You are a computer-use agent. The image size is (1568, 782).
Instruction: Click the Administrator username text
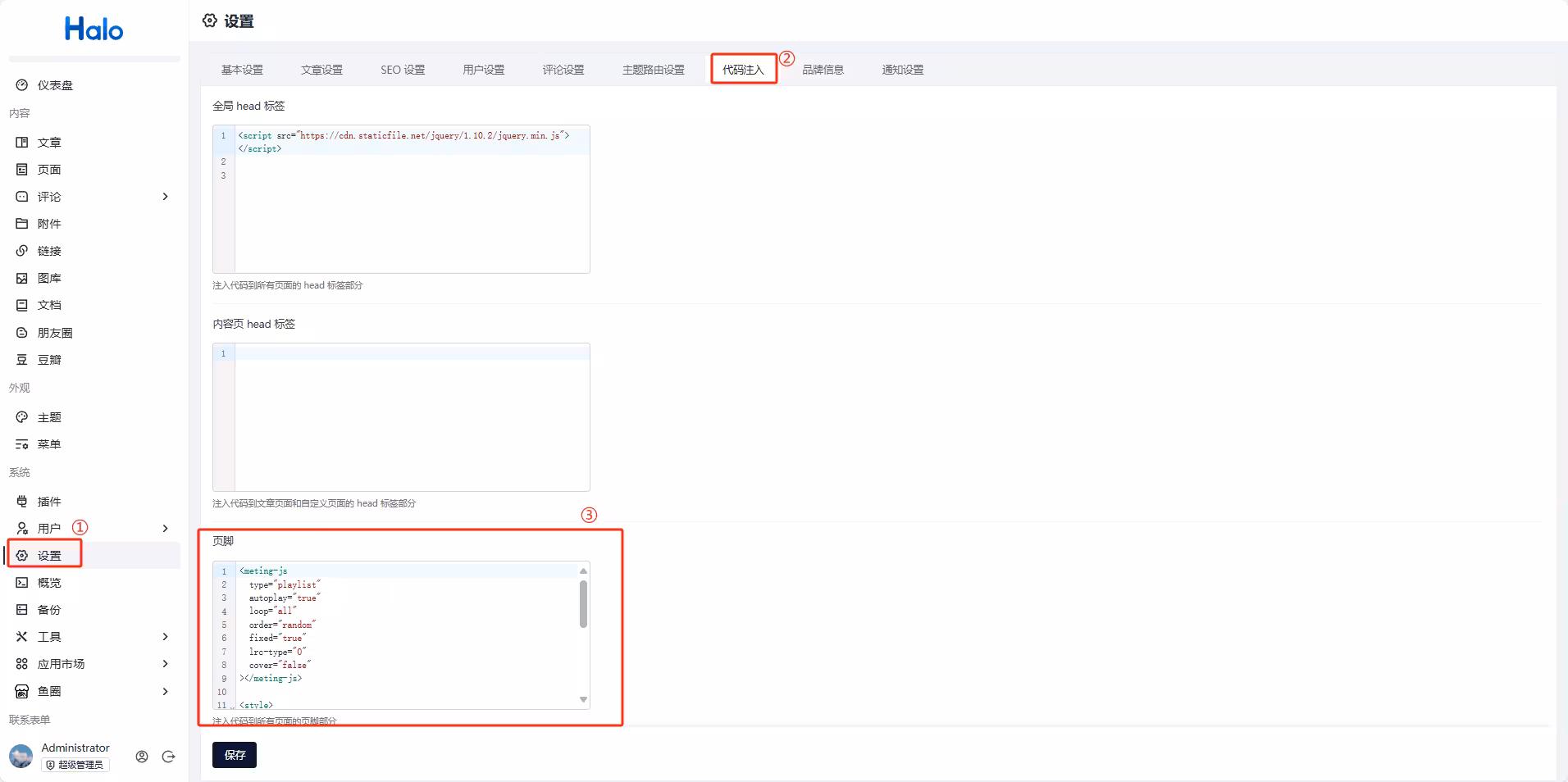(x=75, y=748)
